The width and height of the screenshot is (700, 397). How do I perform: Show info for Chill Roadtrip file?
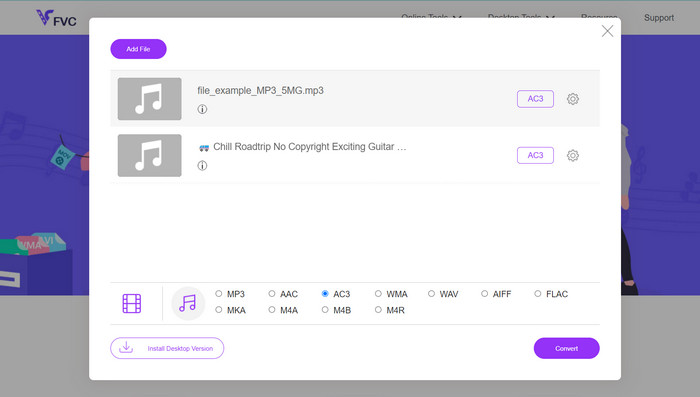[202, 166]
